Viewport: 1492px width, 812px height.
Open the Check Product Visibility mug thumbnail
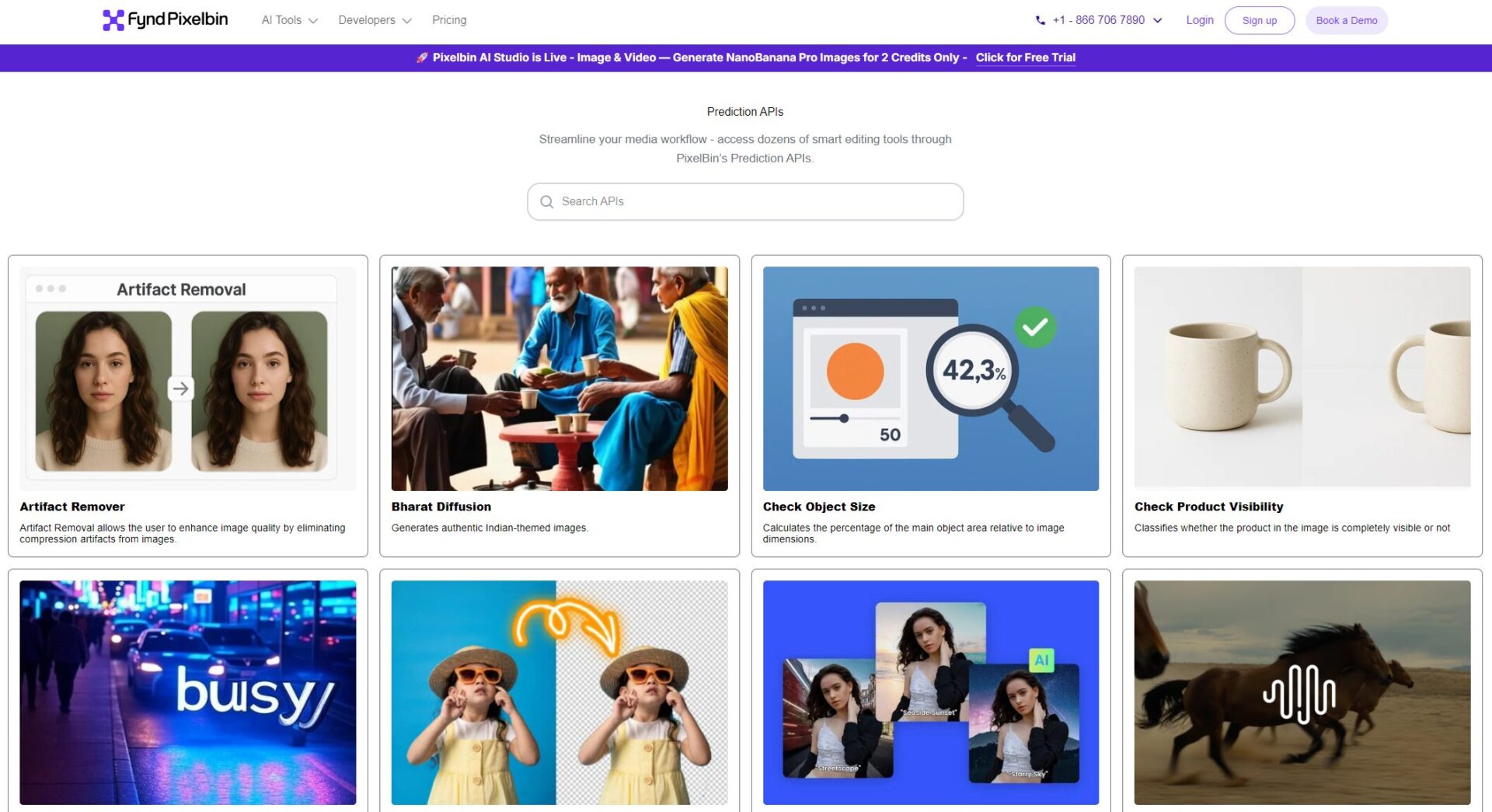[x=1302, y=377]
